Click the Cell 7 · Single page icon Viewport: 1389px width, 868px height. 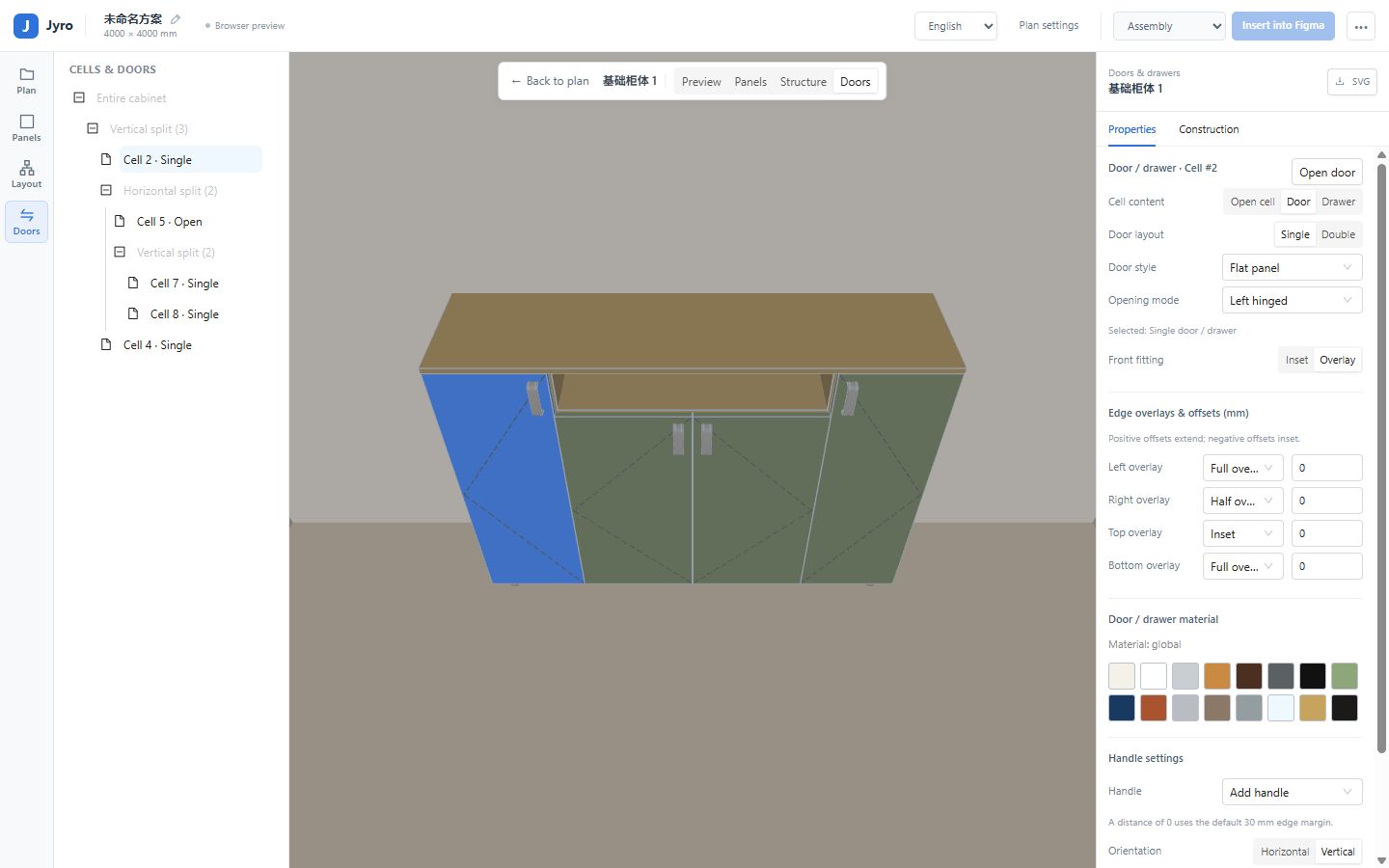click(x=133, y=284)
